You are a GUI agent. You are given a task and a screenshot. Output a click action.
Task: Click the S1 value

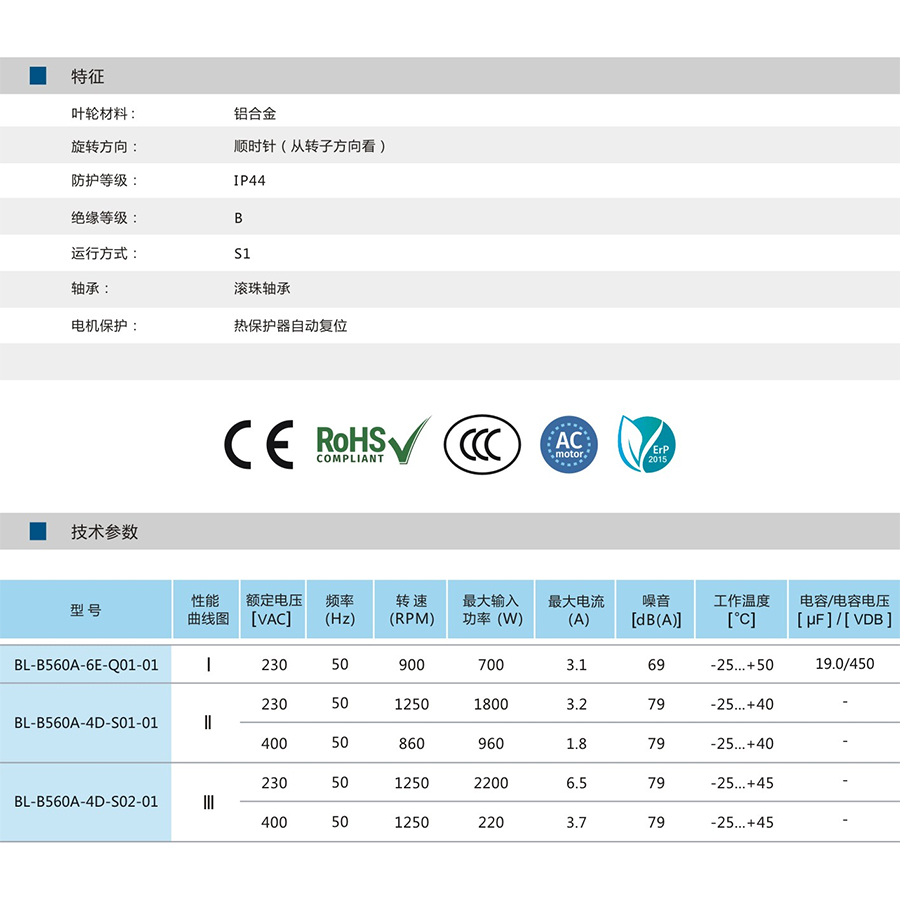pos(242,254)
